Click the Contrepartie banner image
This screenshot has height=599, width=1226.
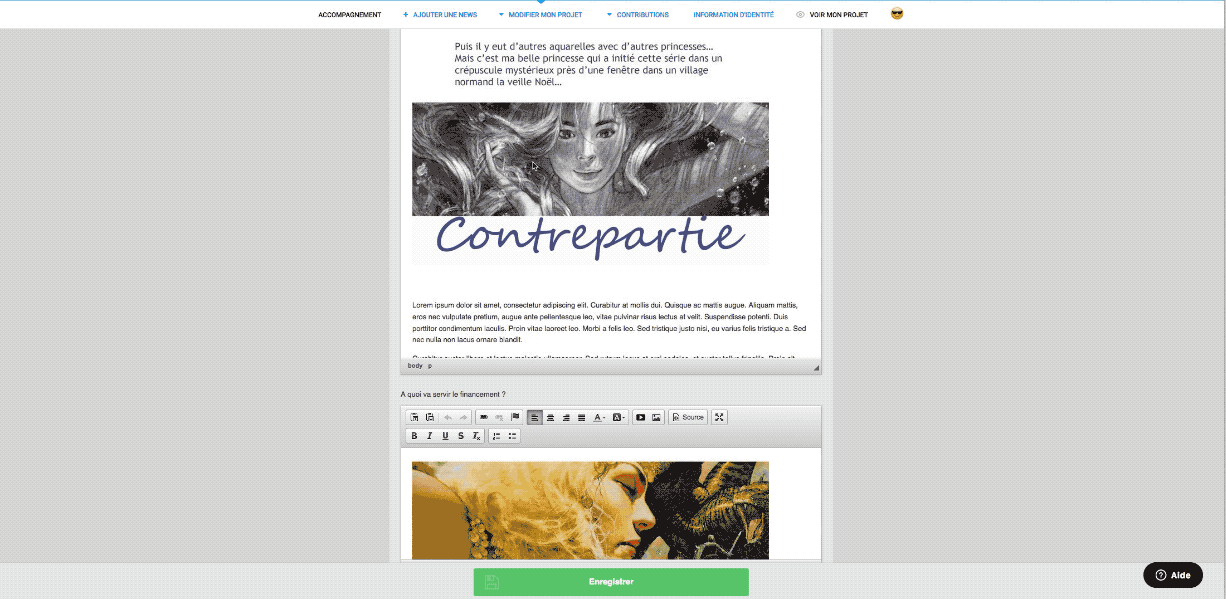[590, 240]
